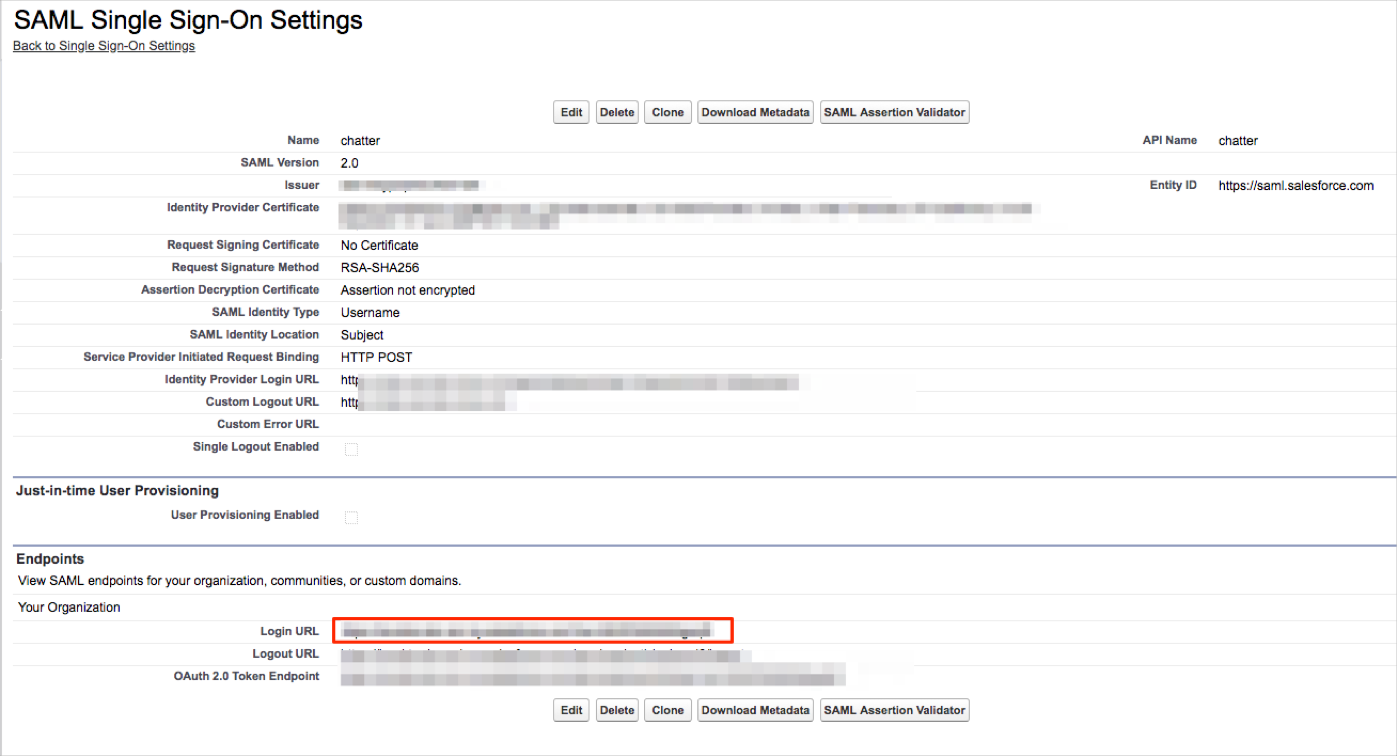Click the Back to Single Sign-On Settings link
This screenshot has width=1397, height=756.
[103, 46]
